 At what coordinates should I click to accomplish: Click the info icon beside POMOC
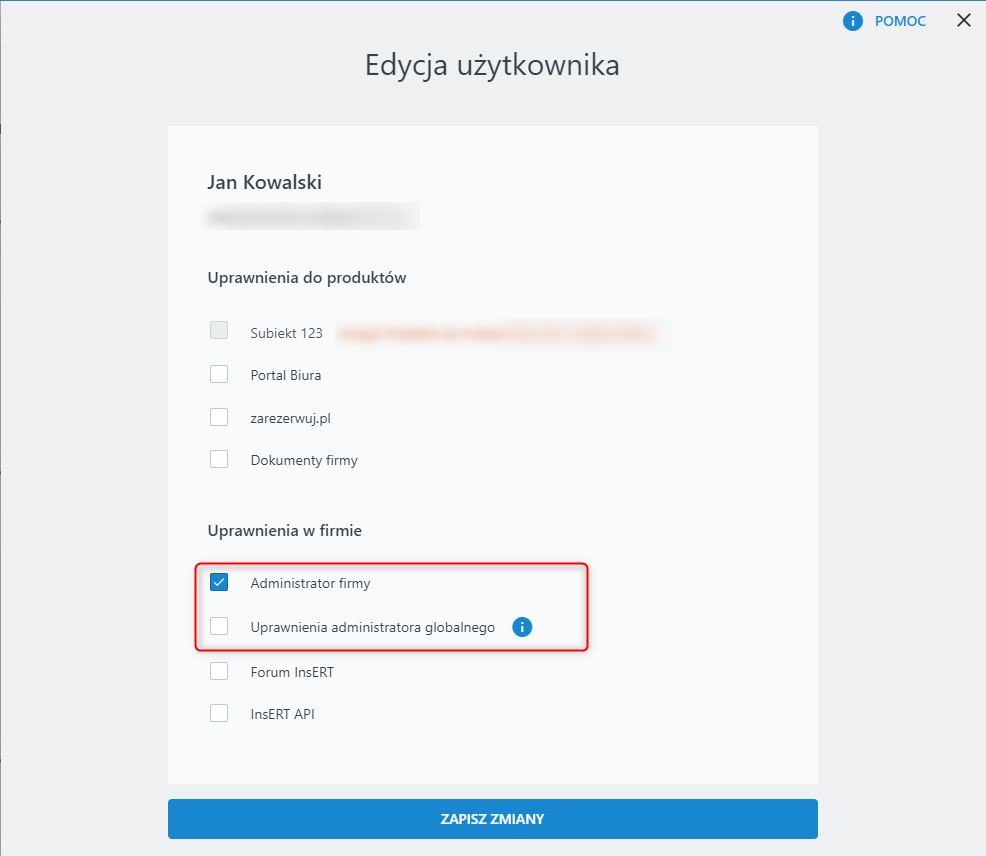853,21
